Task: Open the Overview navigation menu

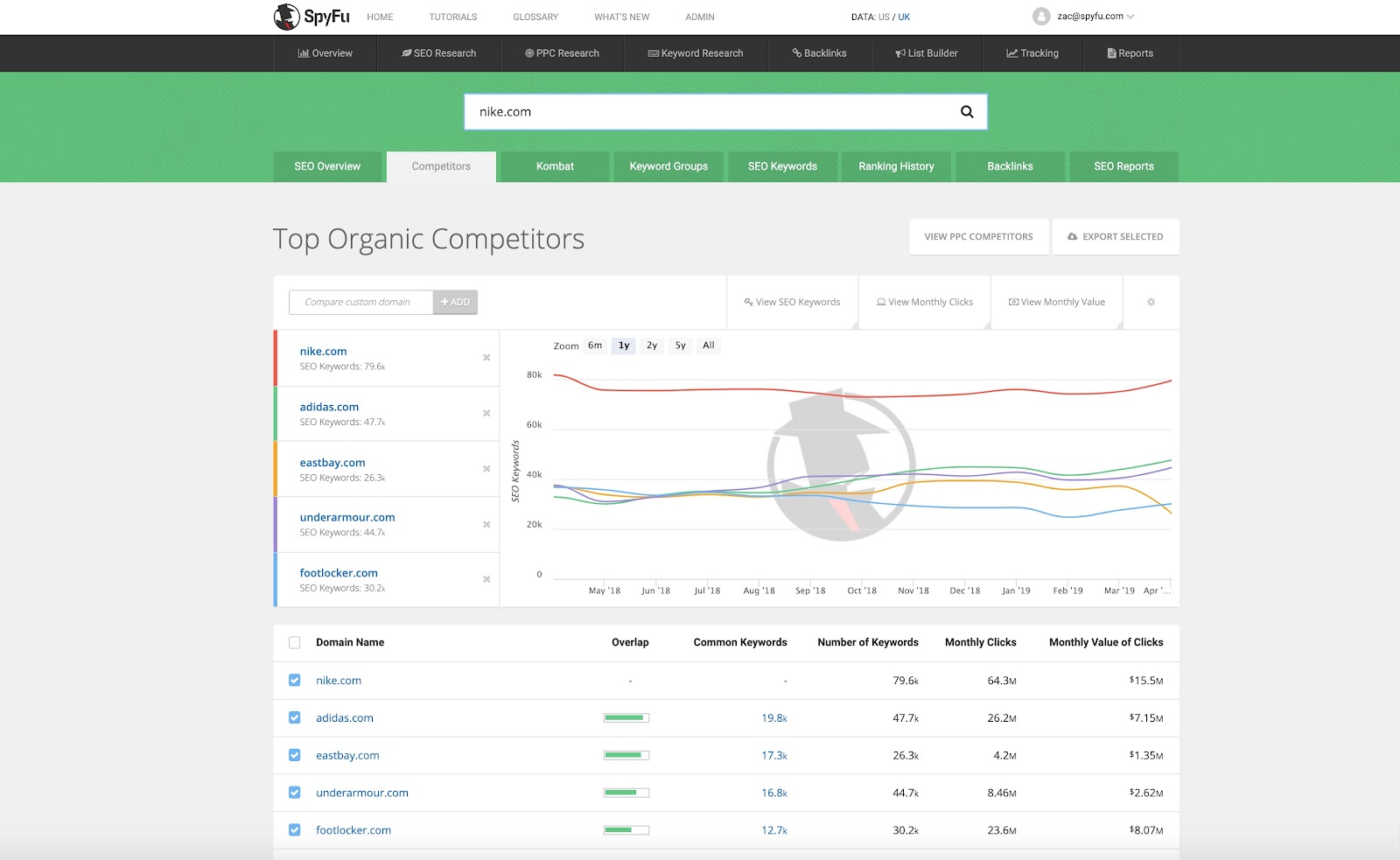Action: tap(325, 53)
